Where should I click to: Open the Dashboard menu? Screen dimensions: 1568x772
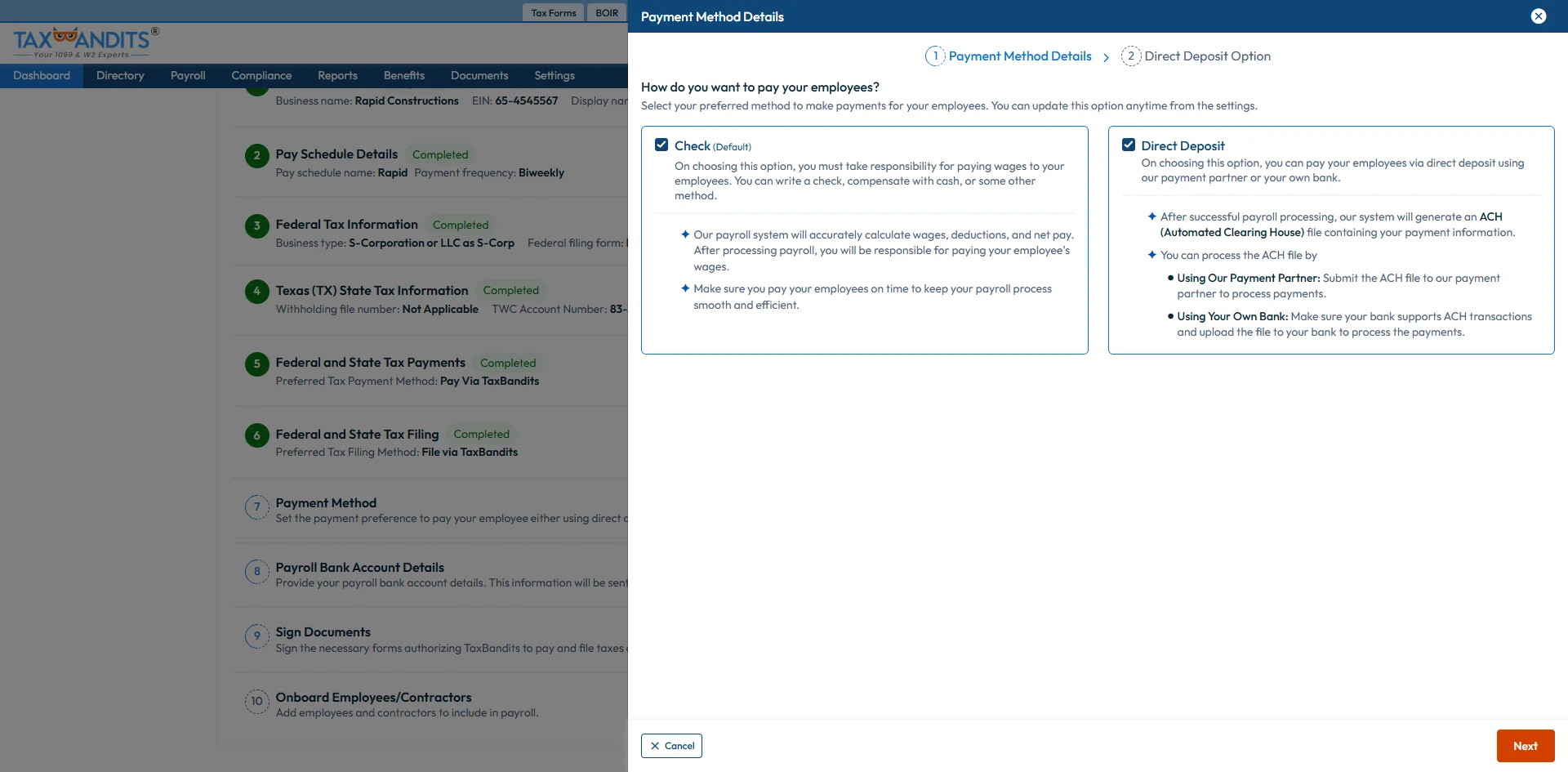(x=42, y=75)
